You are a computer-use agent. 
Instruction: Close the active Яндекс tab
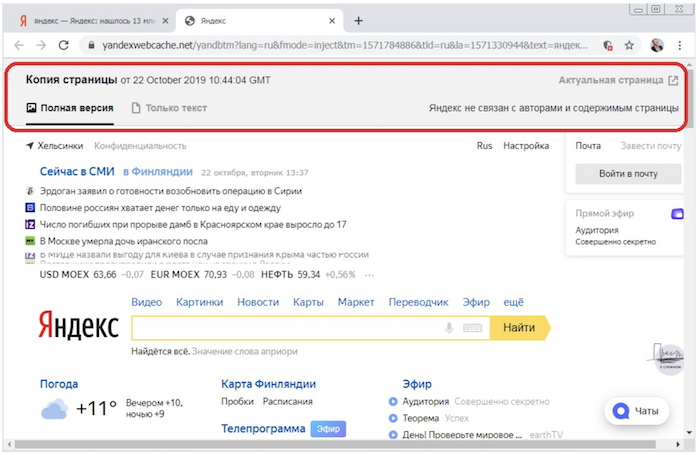tap(332, 21)
